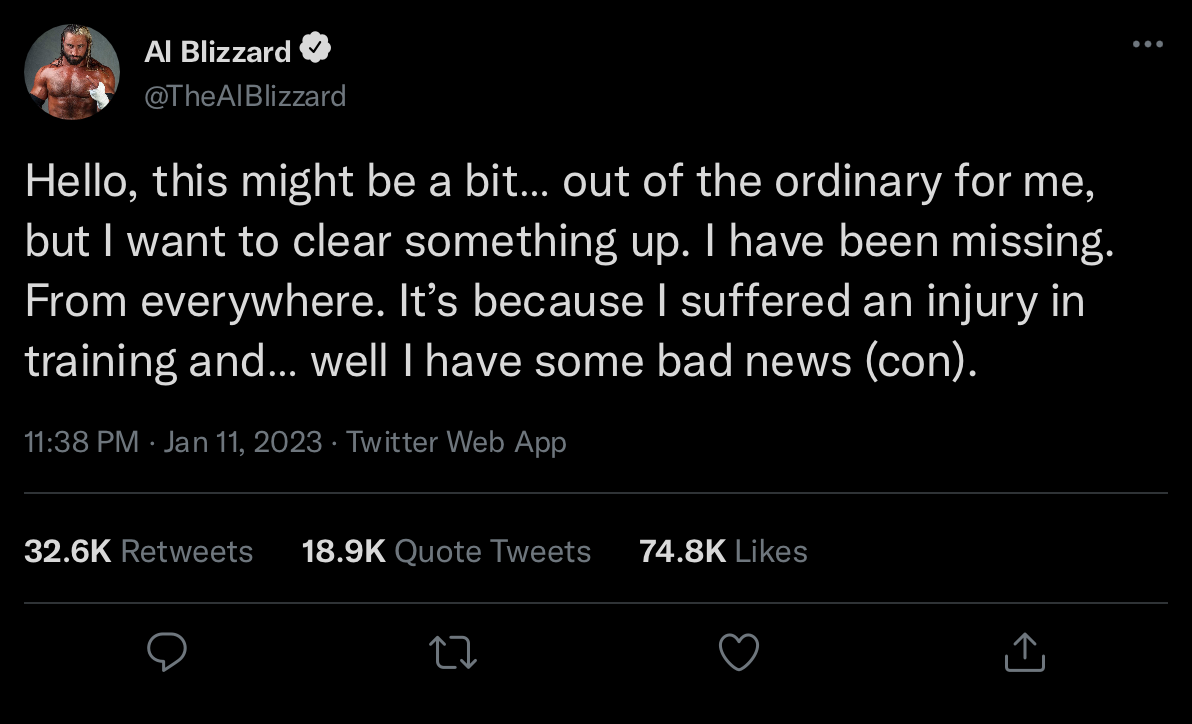Retweet this tweet using the arrows icon
The image size is (1192, 724).
click(453, 653)
